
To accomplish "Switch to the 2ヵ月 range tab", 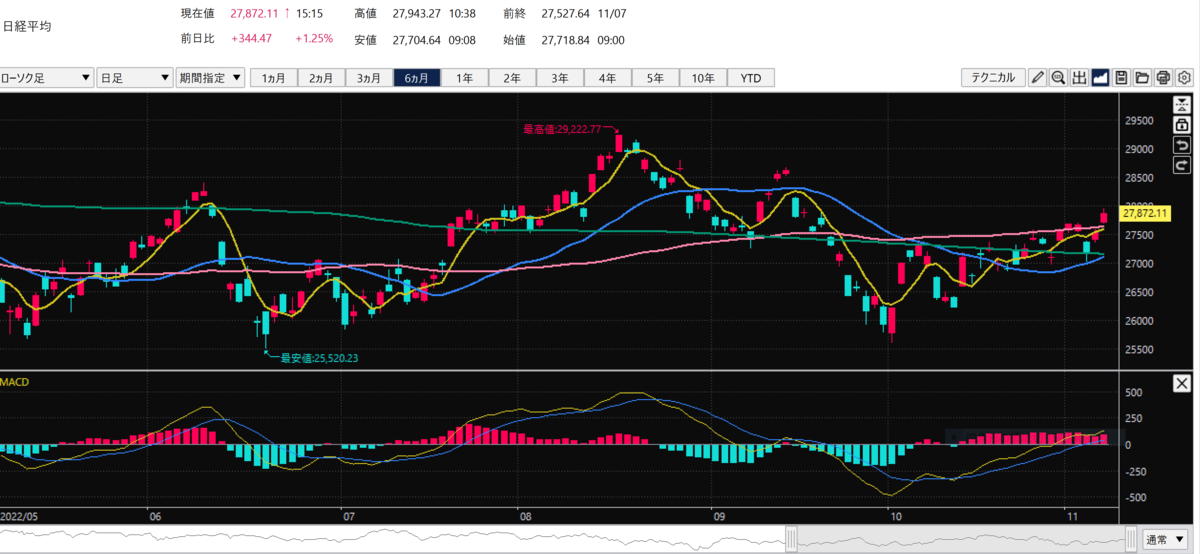I will [x=321, y=78].
